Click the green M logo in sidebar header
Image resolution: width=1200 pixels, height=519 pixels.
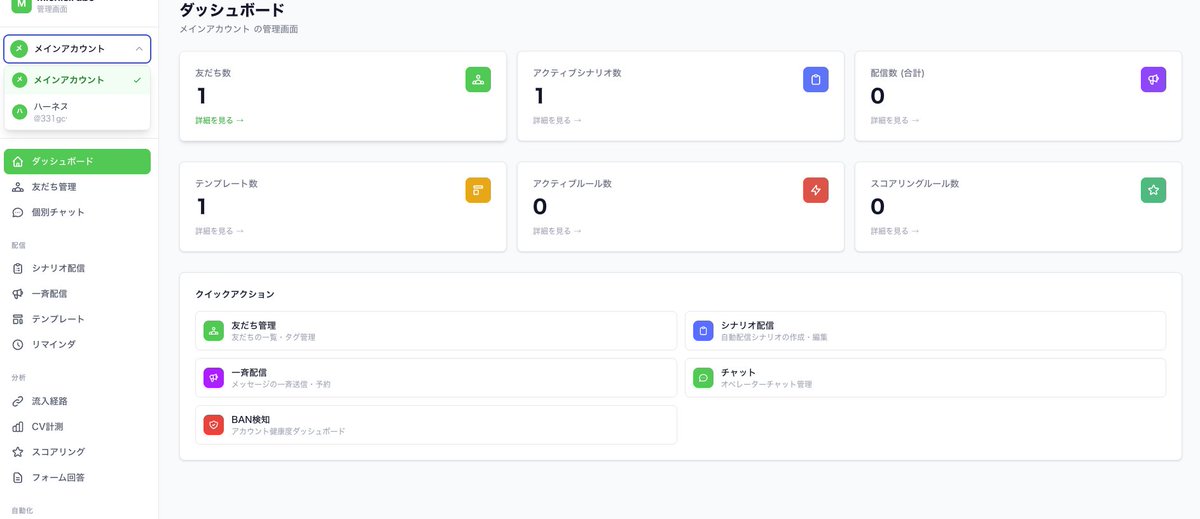click(x=21, y=6)
